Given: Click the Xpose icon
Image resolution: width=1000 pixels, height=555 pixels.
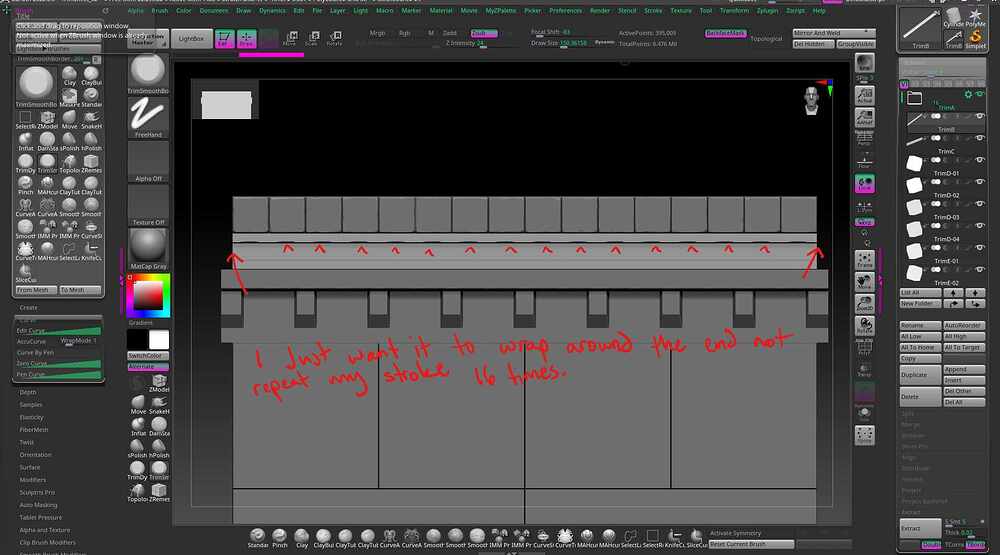Looking at the screenshot, I should point(864,435).
